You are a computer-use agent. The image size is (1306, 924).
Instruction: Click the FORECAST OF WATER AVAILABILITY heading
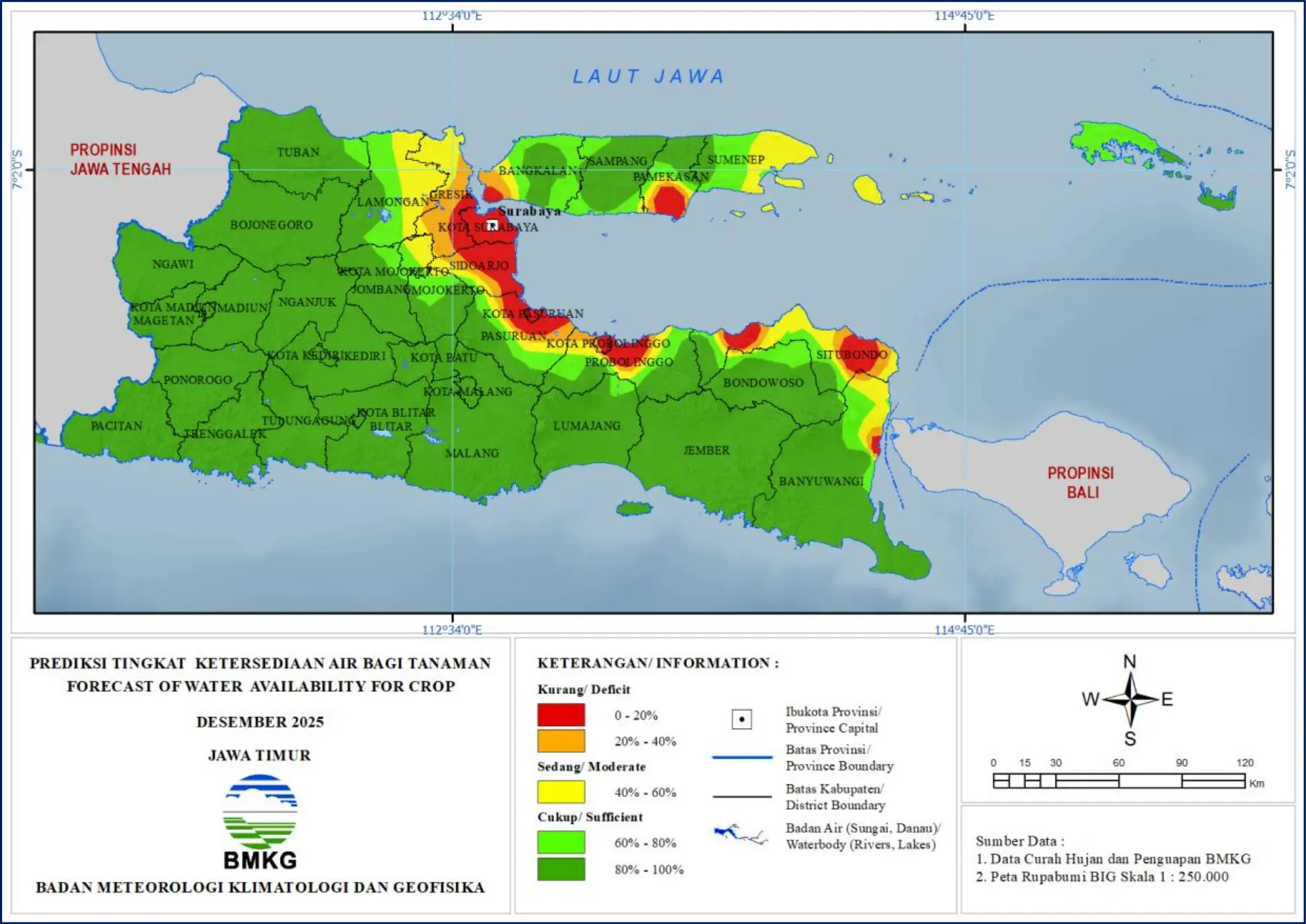click(x=261, y=686)
